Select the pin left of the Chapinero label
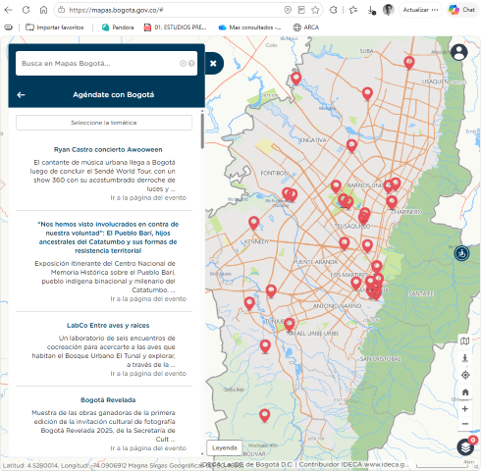Viewport: 481px width, 471px height. click(392, 202)
